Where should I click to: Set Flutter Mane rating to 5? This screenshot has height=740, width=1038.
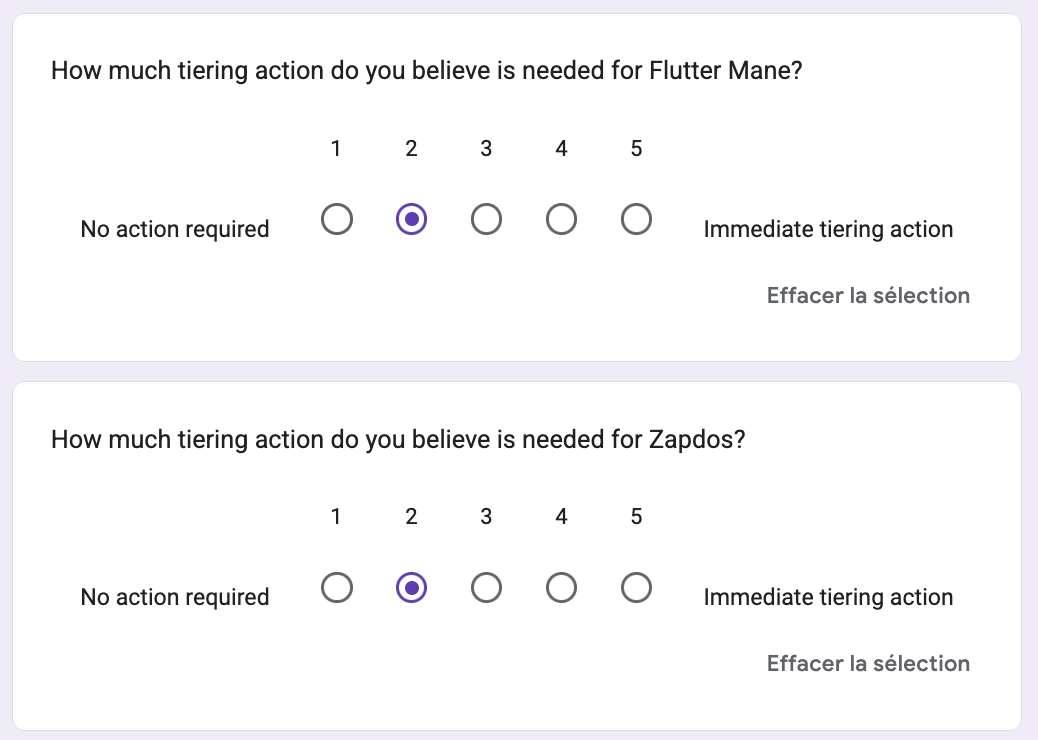click(636, 219)
